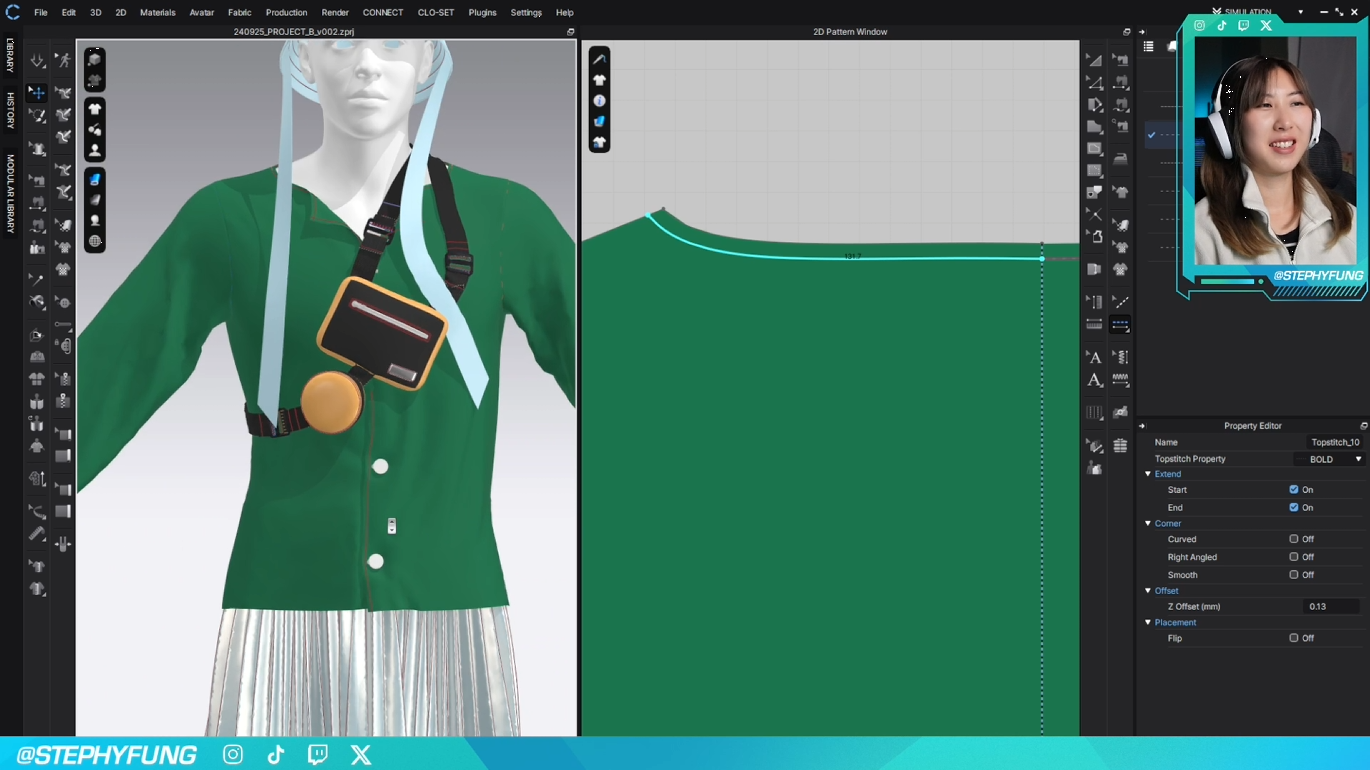The height and width of the screenshot is (770, 1370).
Task: Click the needle icon in 2D window toolbar
Action: (599, 59)
